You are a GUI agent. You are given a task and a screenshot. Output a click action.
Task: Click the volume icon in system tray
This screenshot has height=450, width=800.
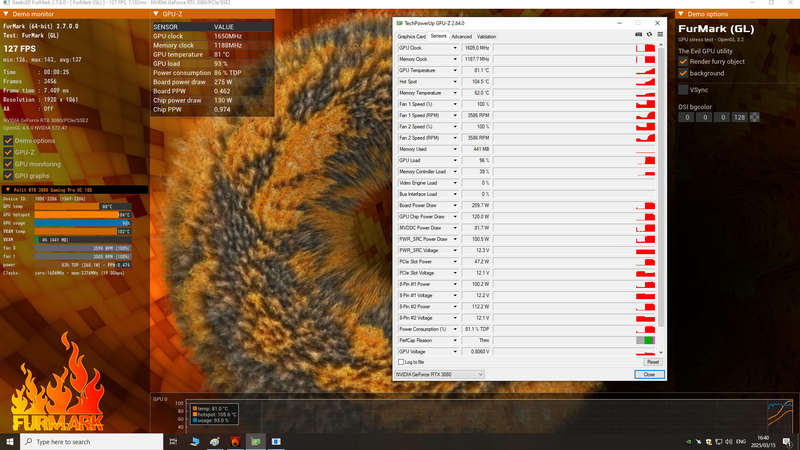point(729,442)
